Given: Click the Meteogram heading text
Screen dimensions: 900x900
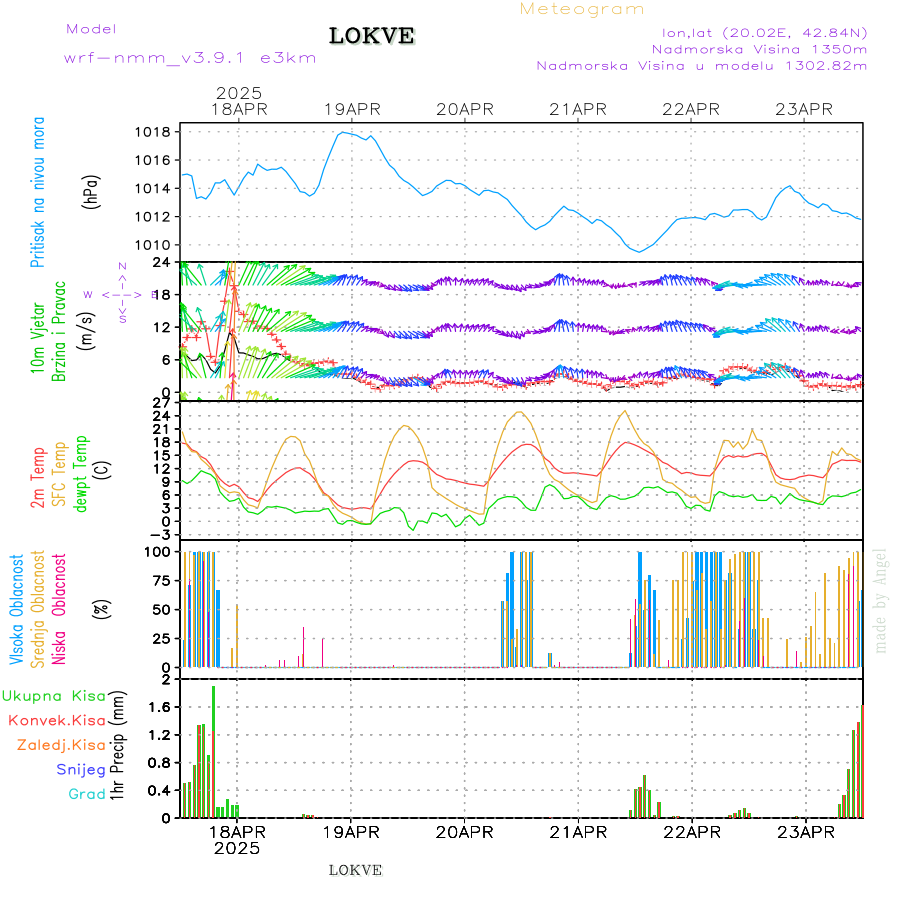Looking at the screenshot, I should (x=582, y=9).
